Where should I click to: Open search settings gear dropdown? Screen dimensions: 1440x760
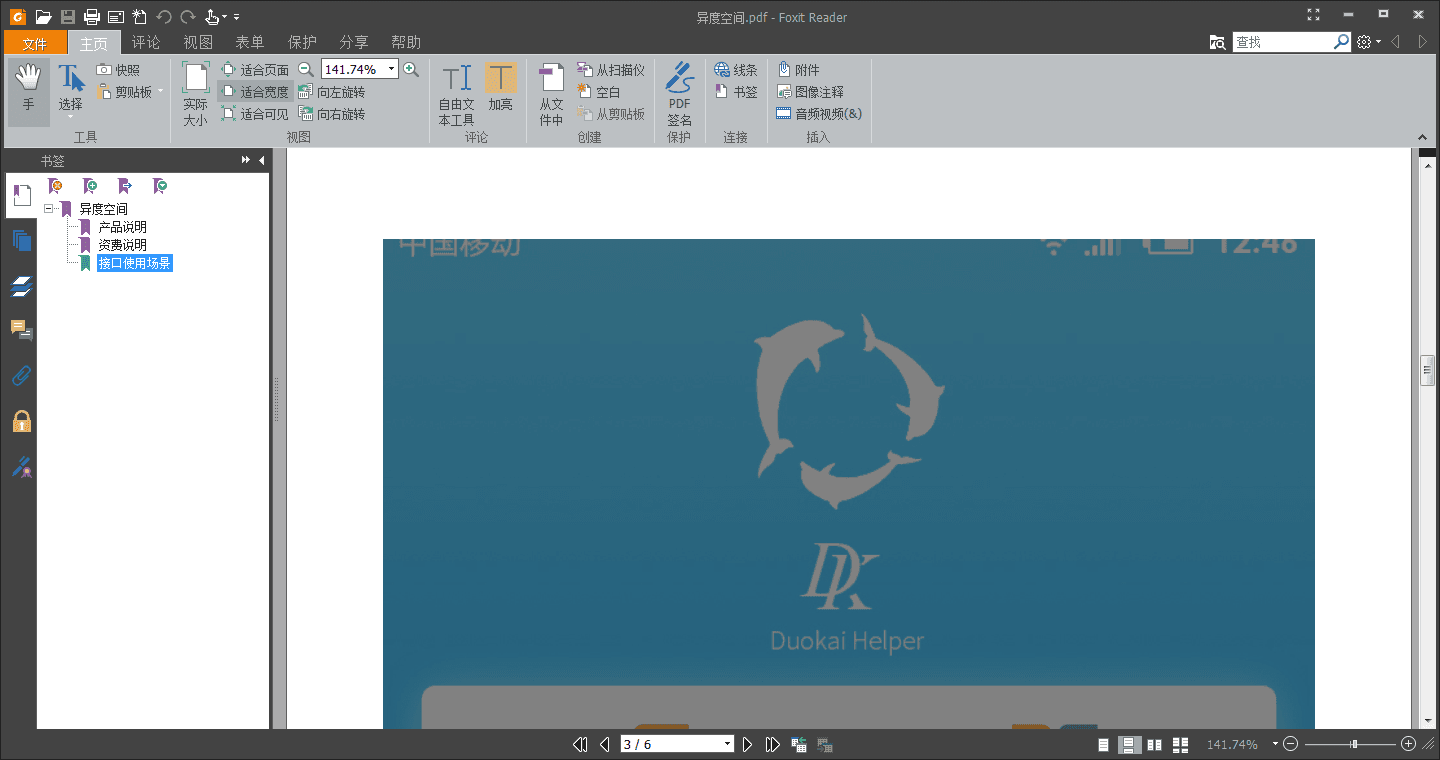click(1369, 42)
